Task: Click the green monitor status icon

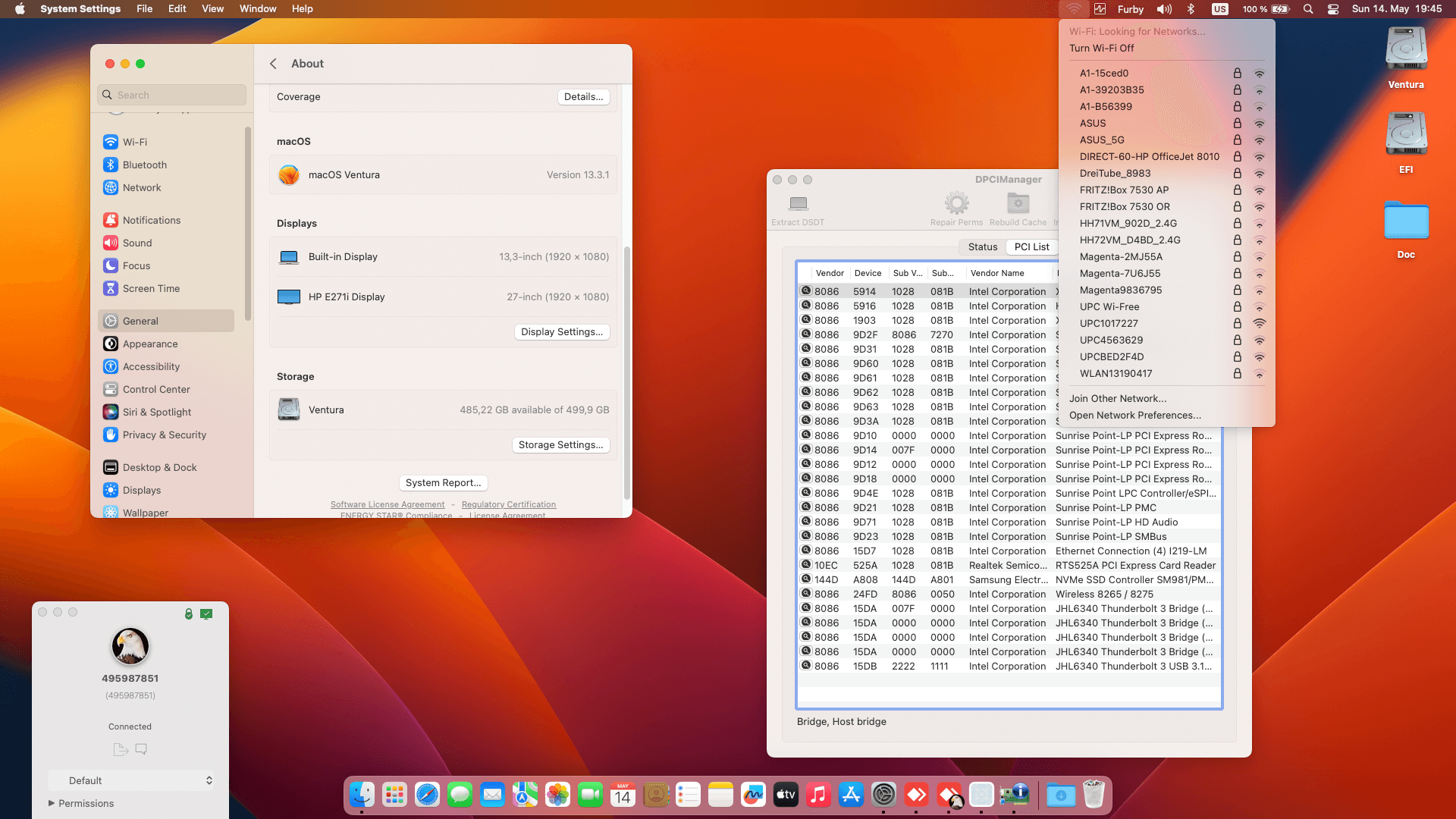Action: point(206,613)
